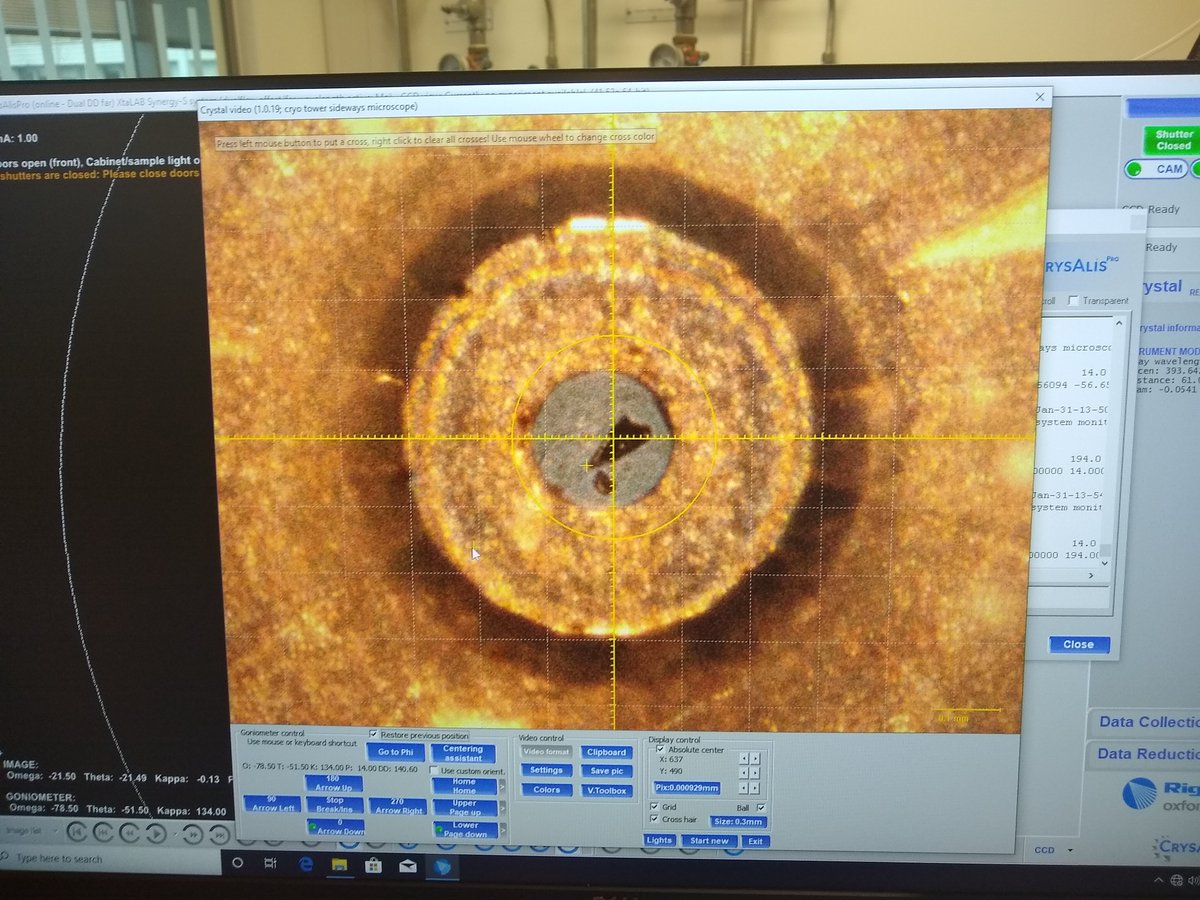Toggle Restore previous position checkbox
The width and height of the screenshot is (1200, 900).
tap(373, 735)
